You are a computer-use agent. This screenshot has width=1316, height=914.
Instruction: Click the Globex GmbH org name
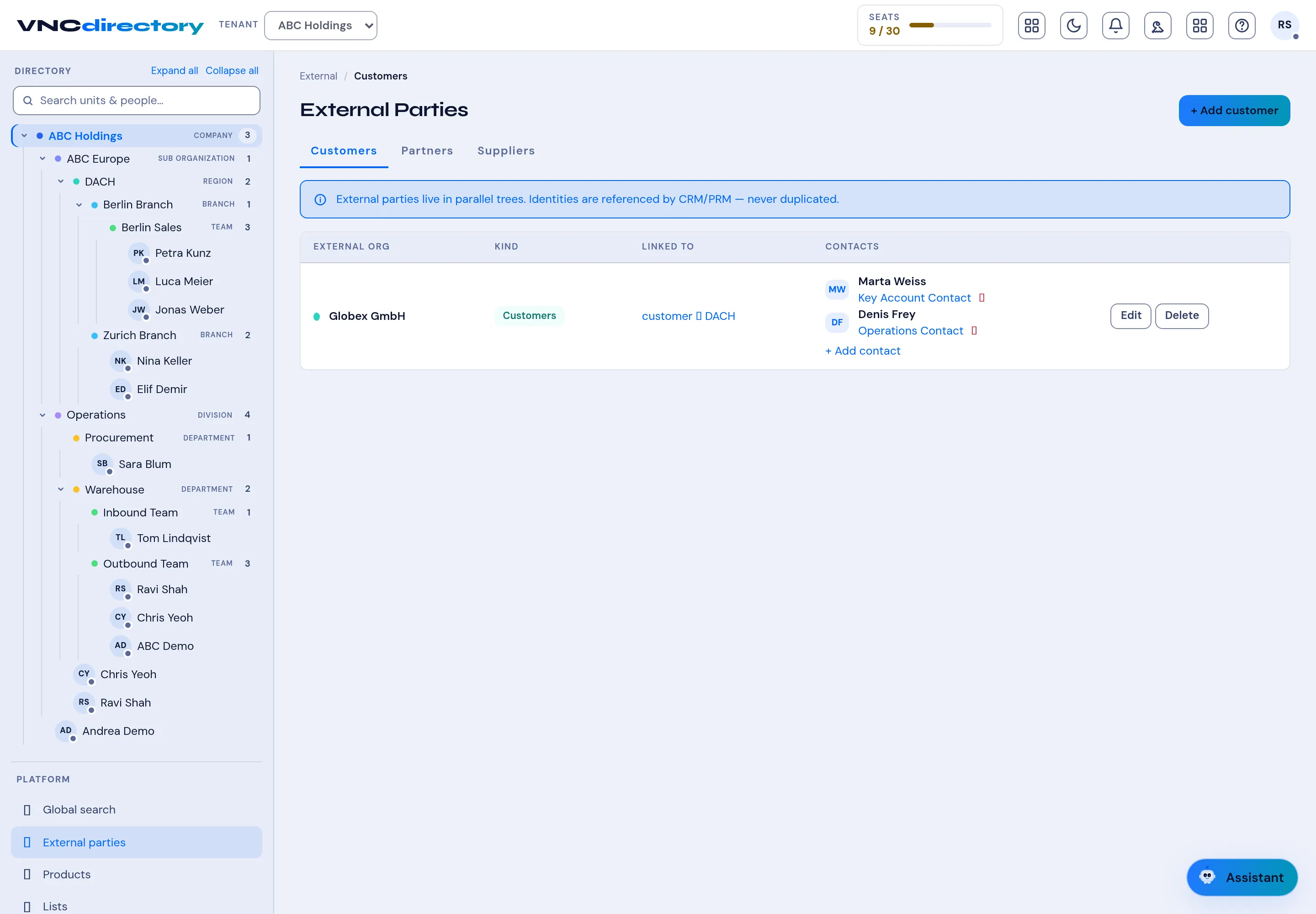click(x=366, y=317)
